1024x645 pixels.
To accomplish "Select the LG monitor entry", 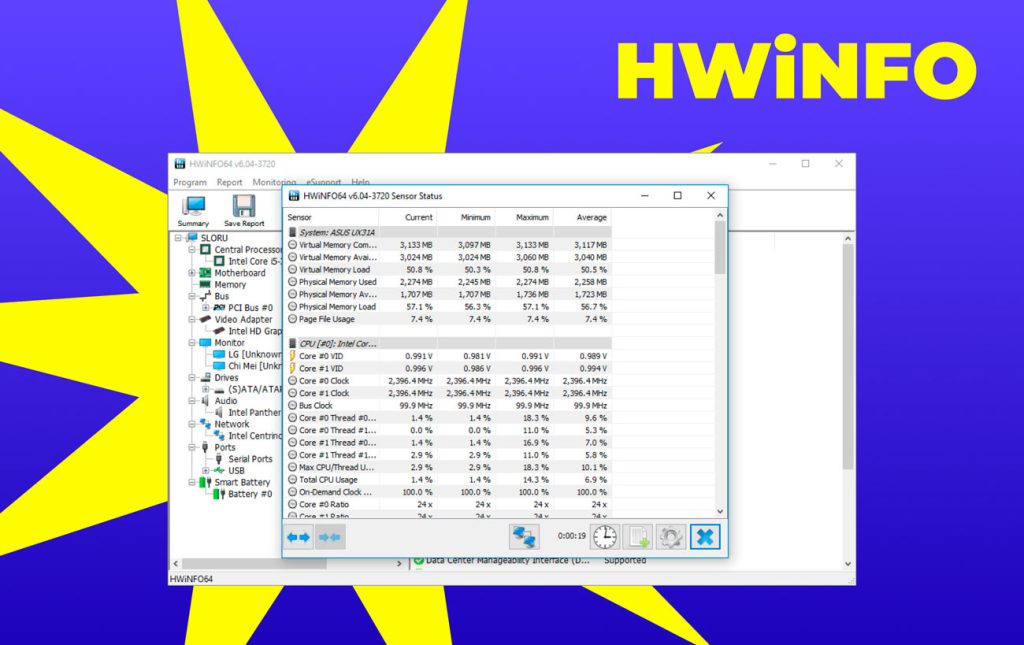I will [254, 354].
